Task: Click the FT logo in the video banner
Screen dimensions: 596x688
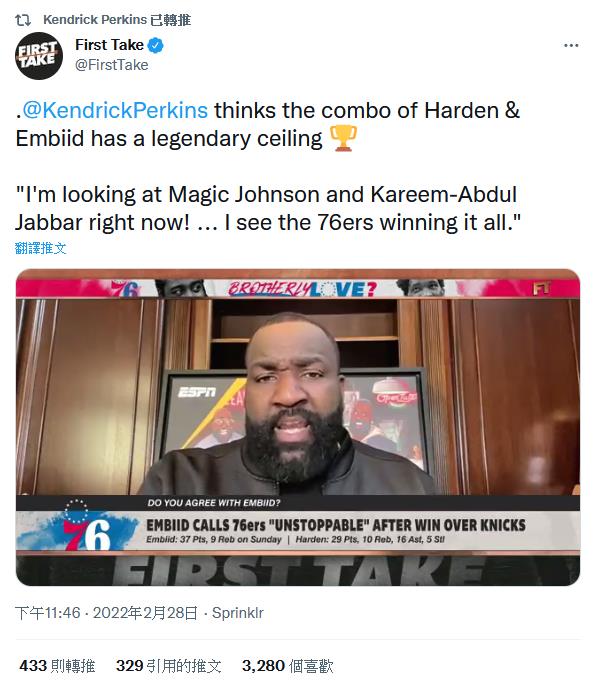Action: [541, 289]
